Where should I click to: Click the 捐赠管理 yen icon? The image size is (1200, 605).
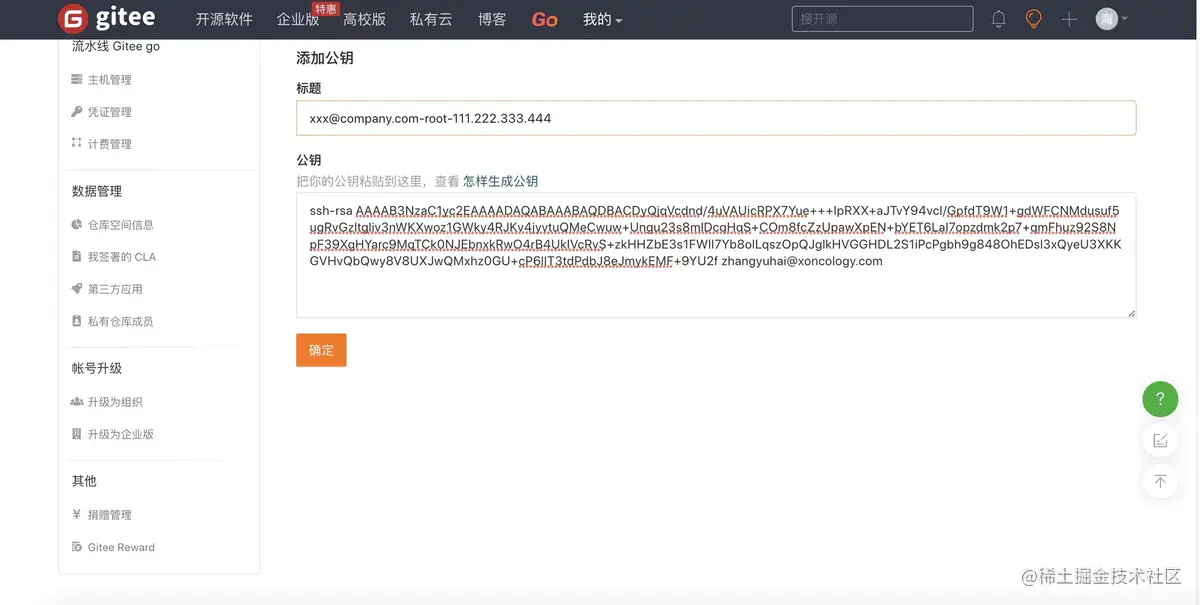(77, 514)
